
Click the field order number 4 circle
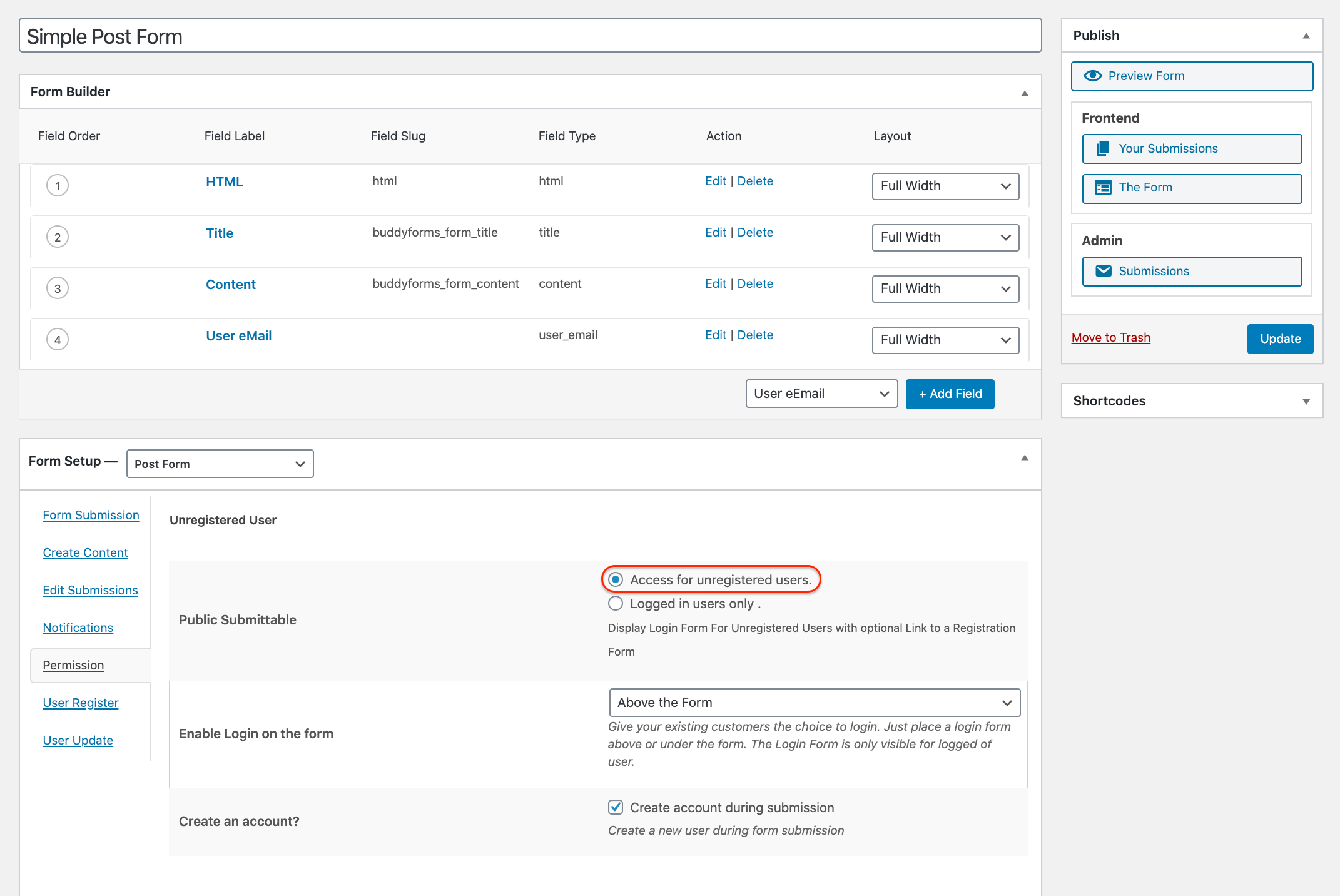click(58, 340)
